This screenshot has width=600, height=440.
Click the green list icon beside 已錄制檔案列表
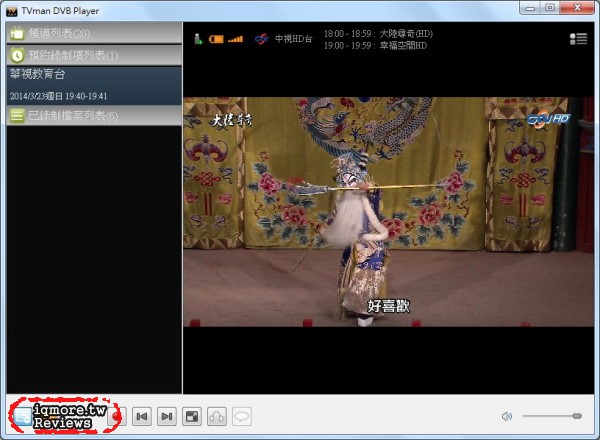pyautogui.click(x=17, y=116)
